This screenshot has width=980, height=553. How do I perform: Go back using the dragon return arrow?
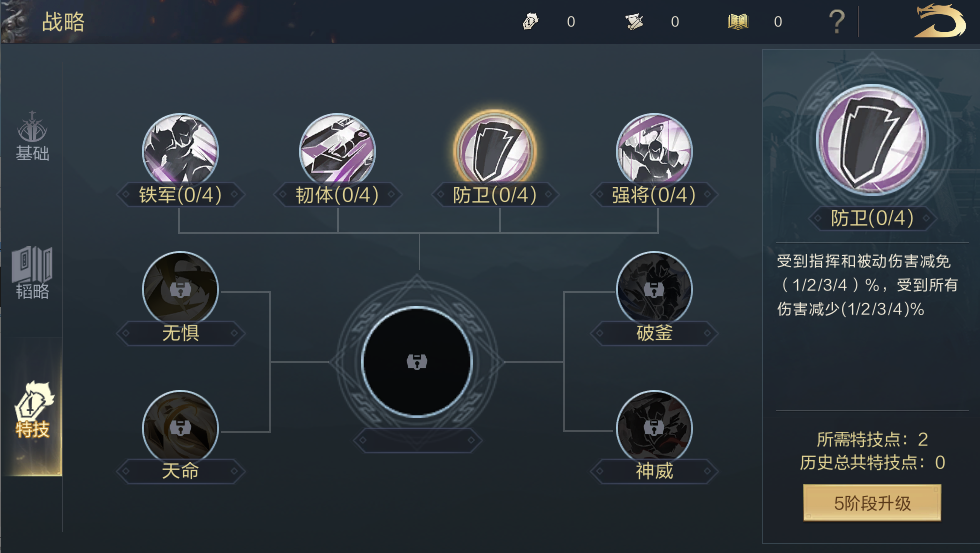tap(939, 21)
